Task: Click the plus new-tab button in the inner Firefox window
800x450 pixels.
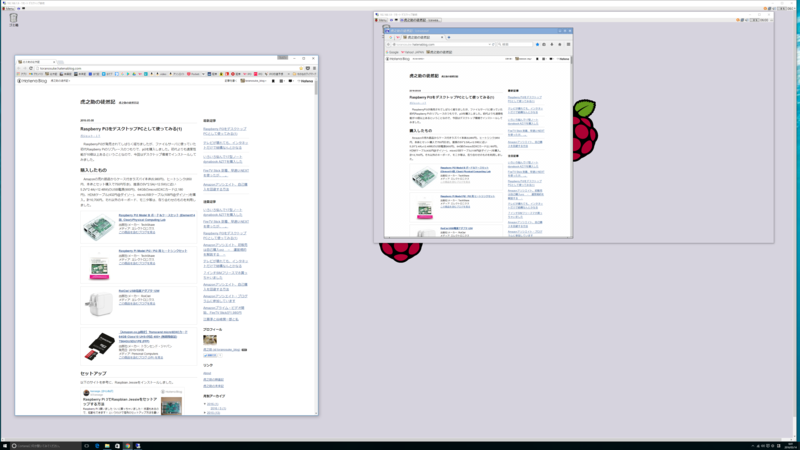Action: (449, 37)
